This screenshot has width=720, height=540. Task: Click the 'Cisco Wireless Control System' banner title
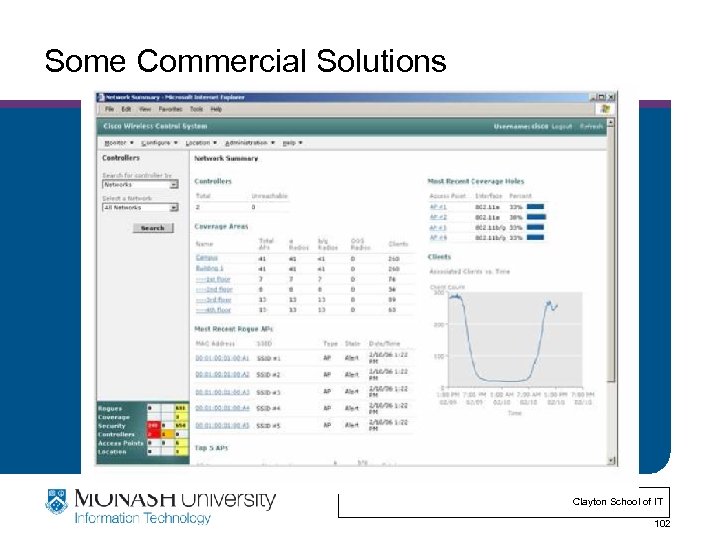click(x=155, y=126)
